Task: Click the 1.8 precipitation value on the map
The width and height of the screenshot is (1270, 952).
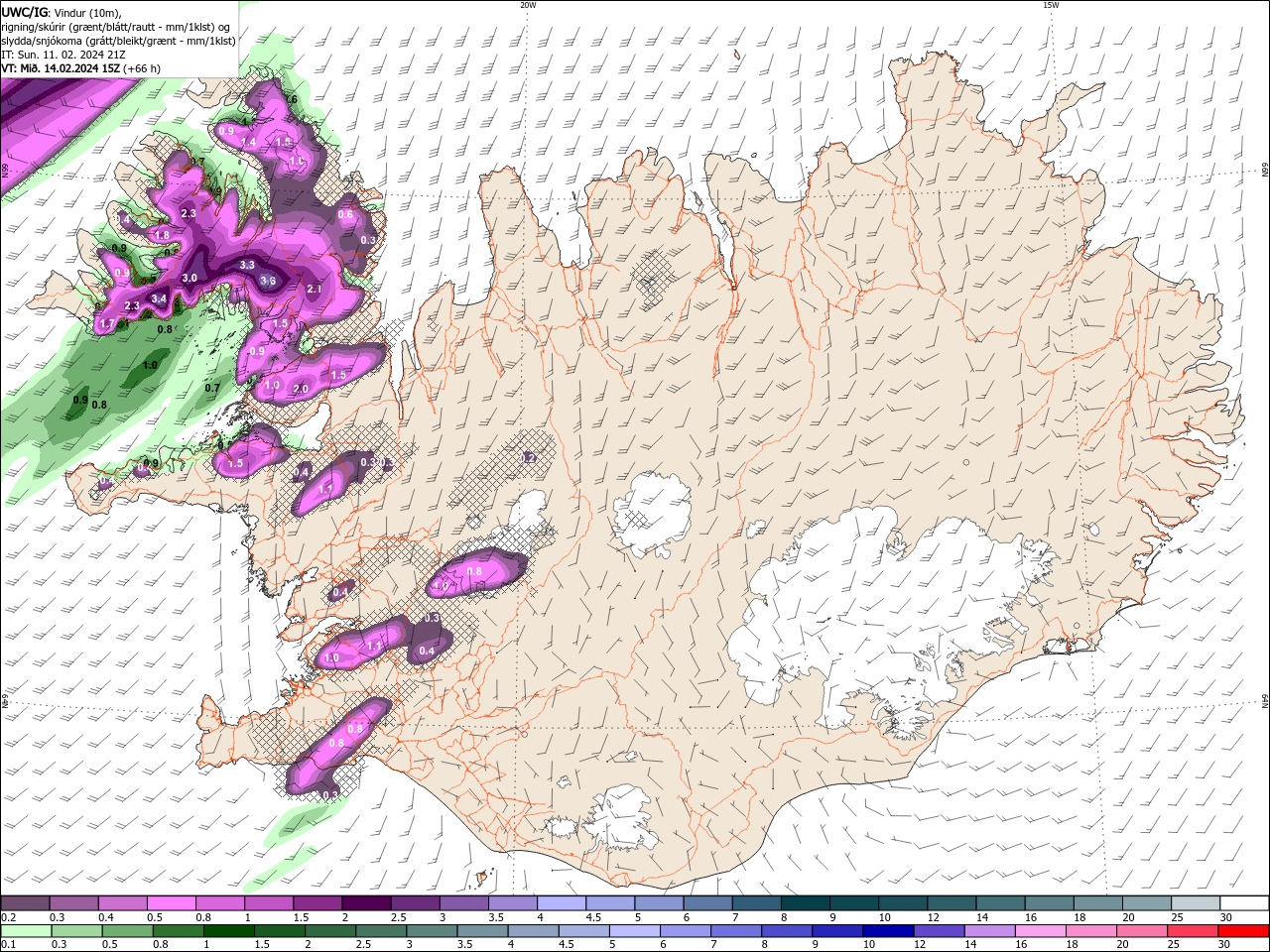Action: pos(163,235)
